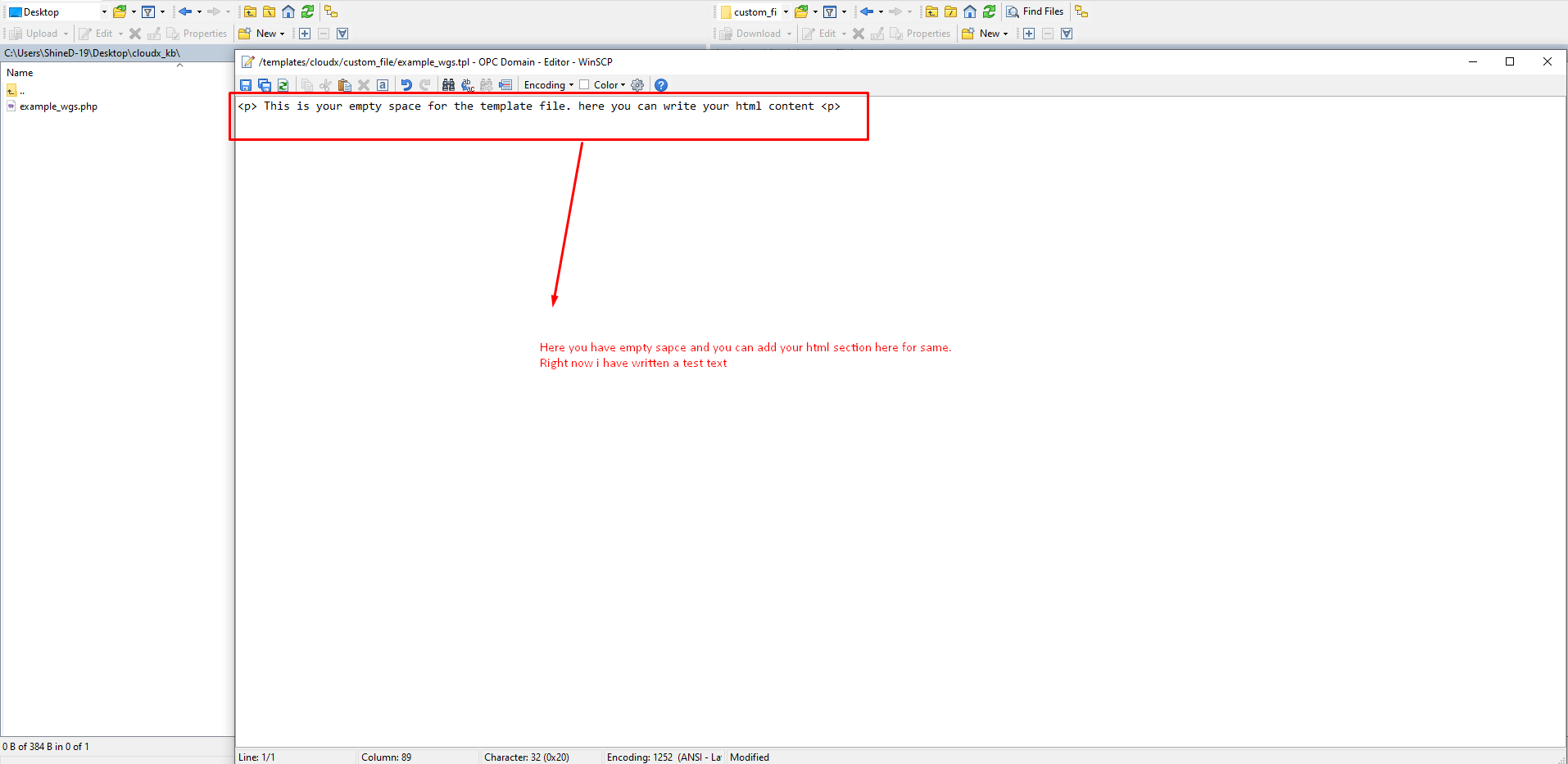Click Go to line number icon
Screen dimensions: 1568x764
click(x=505, y=85)
